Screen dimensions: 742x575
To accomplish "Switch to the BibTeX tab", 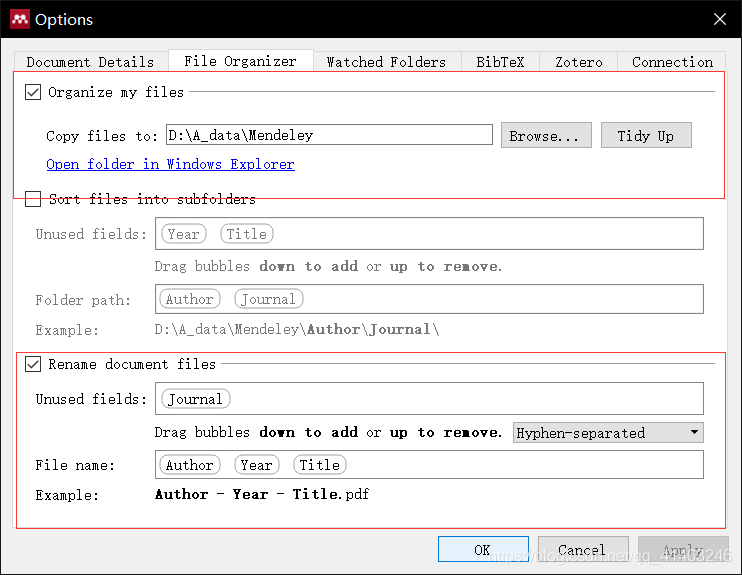I will click(x=500, y=62).
